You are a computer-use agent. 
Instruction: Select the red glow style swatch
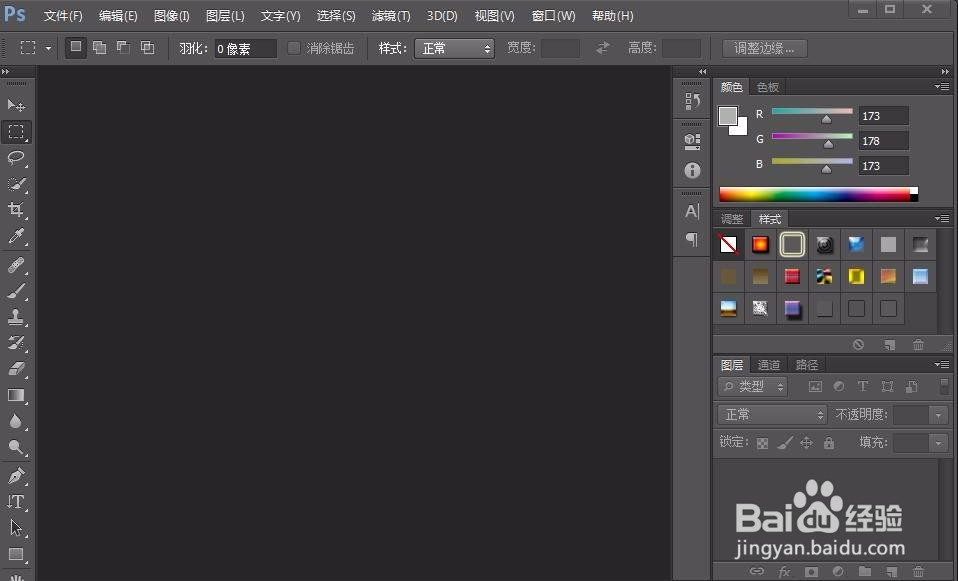pyautogui.click(x=760, y=244)
